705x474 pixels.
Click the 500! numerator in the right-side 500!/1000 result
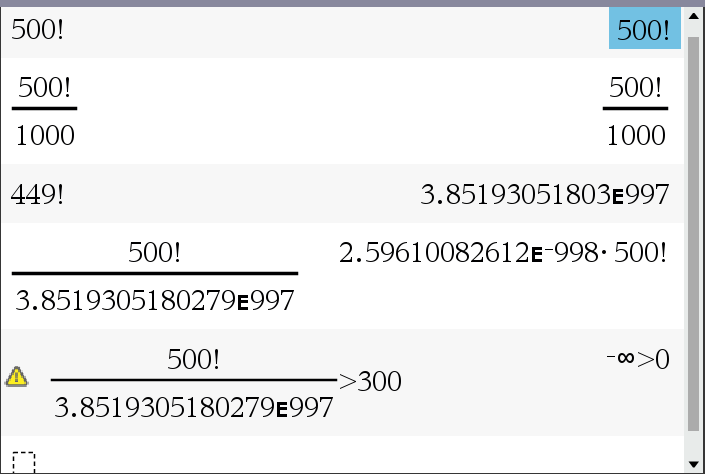(x=635, y=87)
